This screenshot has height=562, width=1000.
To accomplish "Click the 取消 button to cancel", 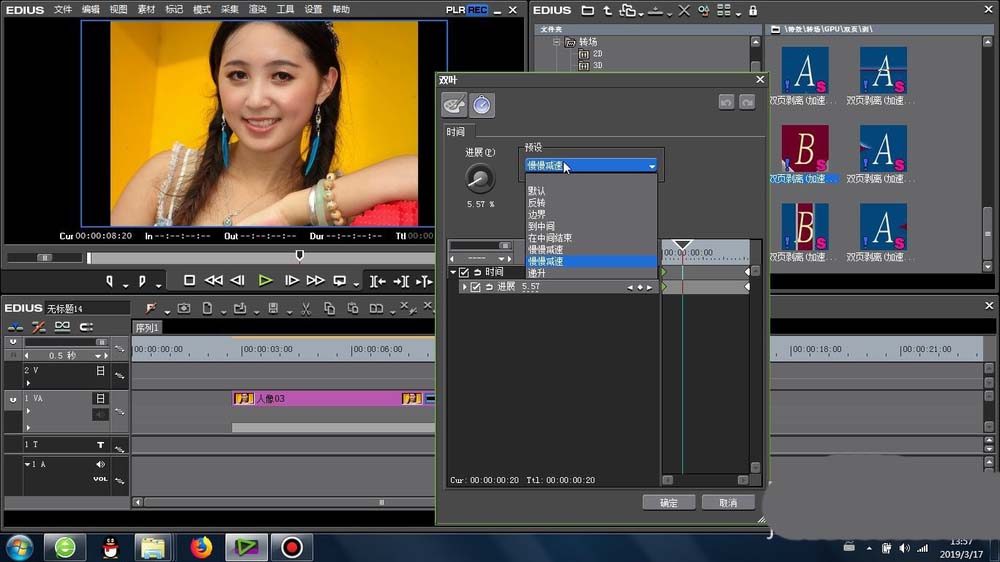I will coord(727,502).
